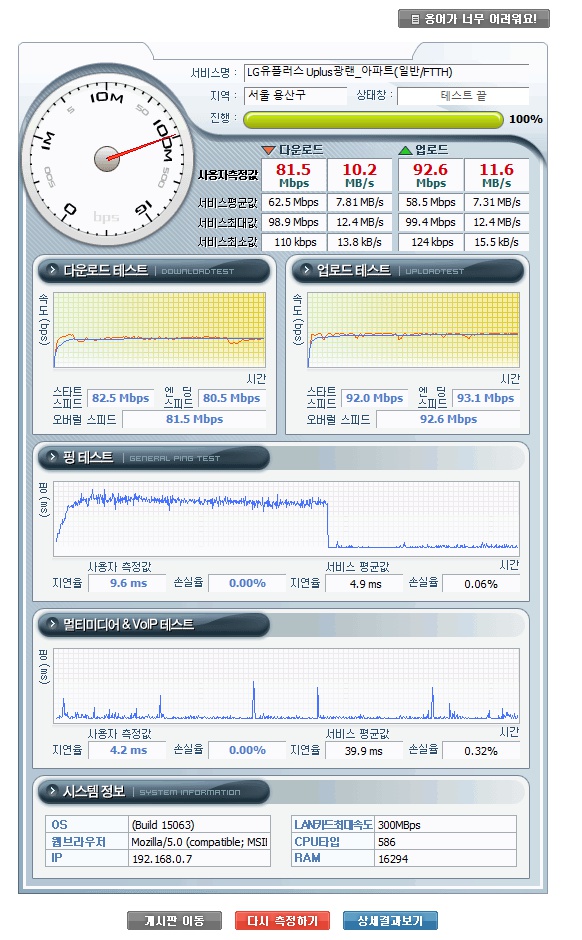Viewport: 582px width, 940px height.
Task: Click the arrow icon beside 핑 테스트 header
Action: (53, 457)
